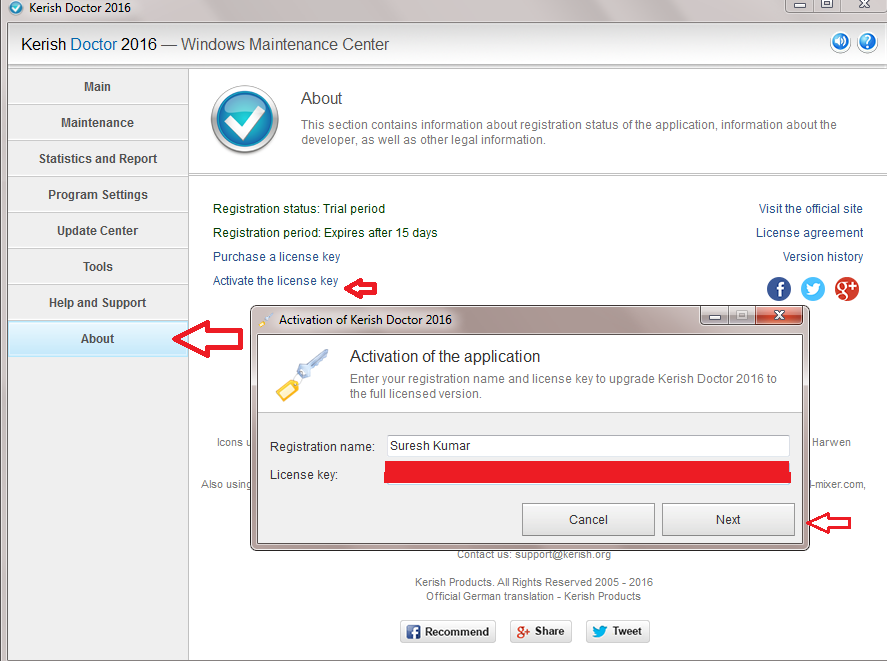Select the About section

98,339
